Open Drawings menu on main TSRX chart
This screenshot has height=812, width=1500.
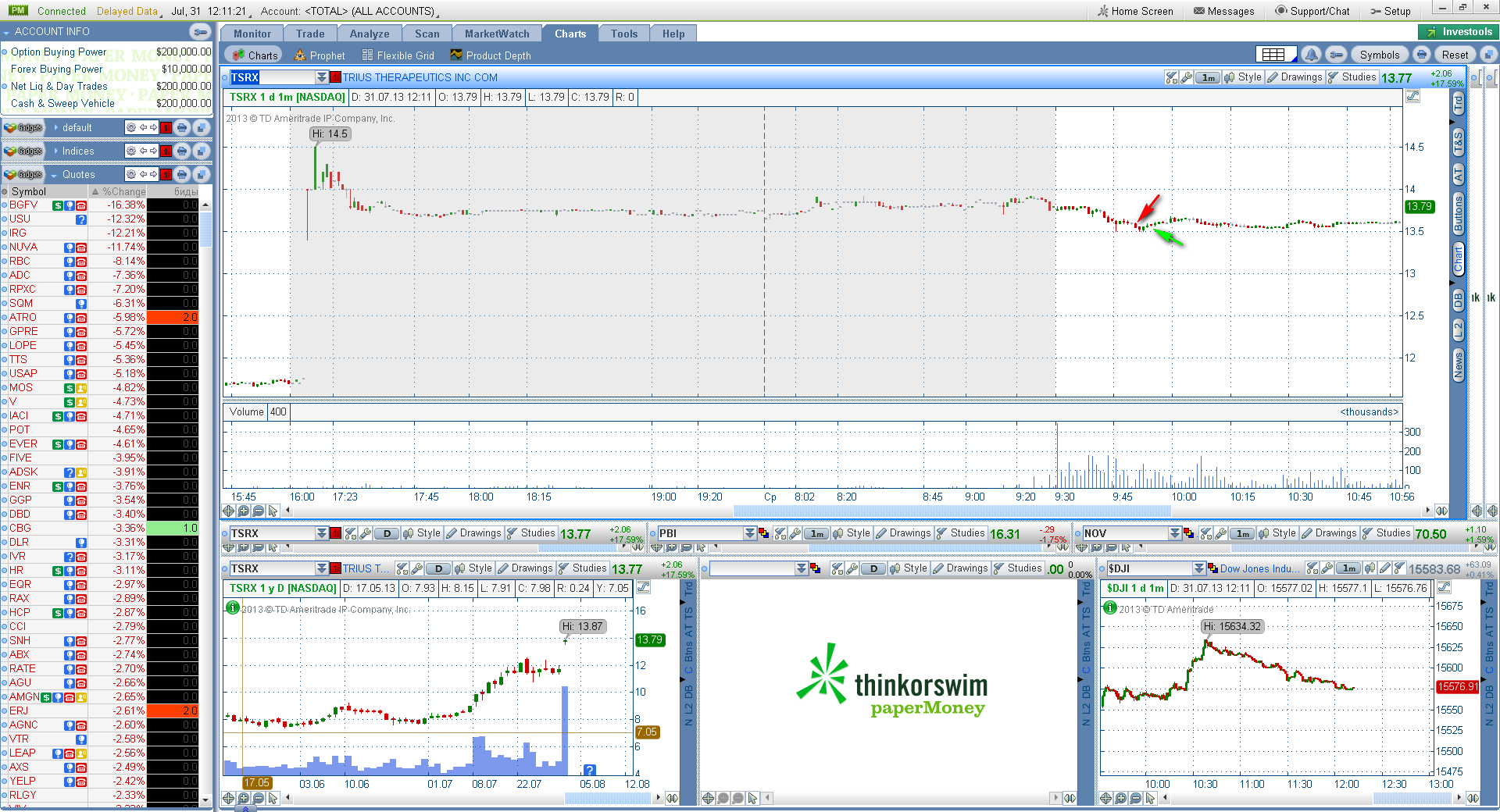[1294, 77]
